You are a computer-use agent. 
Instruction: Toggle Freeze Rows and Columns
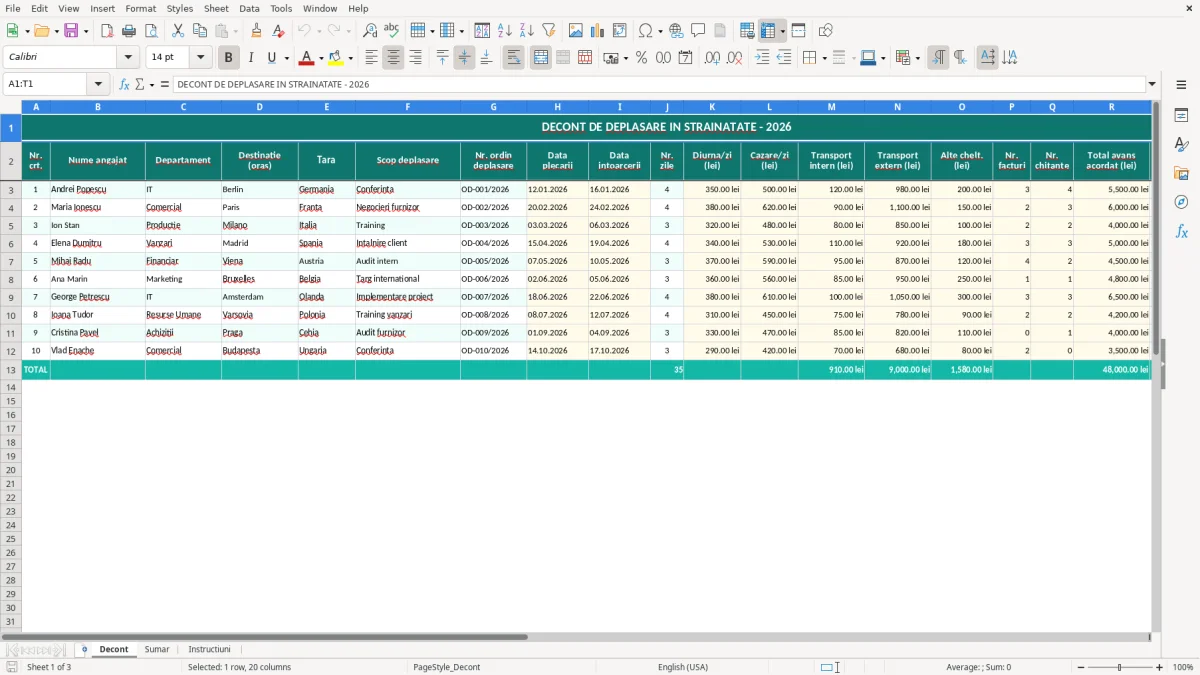768,31
